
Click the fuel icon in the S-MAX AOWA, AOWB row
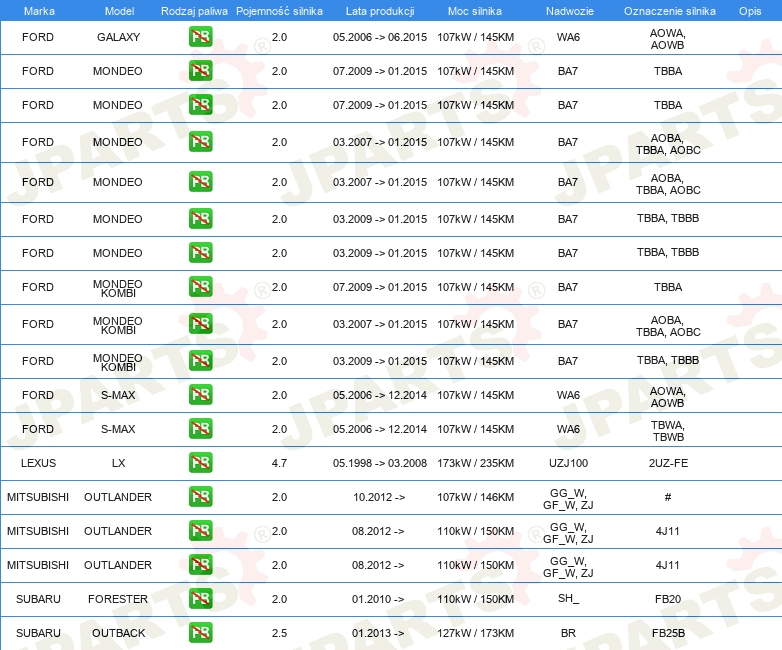pyautogui.click(x=200, y=395)
